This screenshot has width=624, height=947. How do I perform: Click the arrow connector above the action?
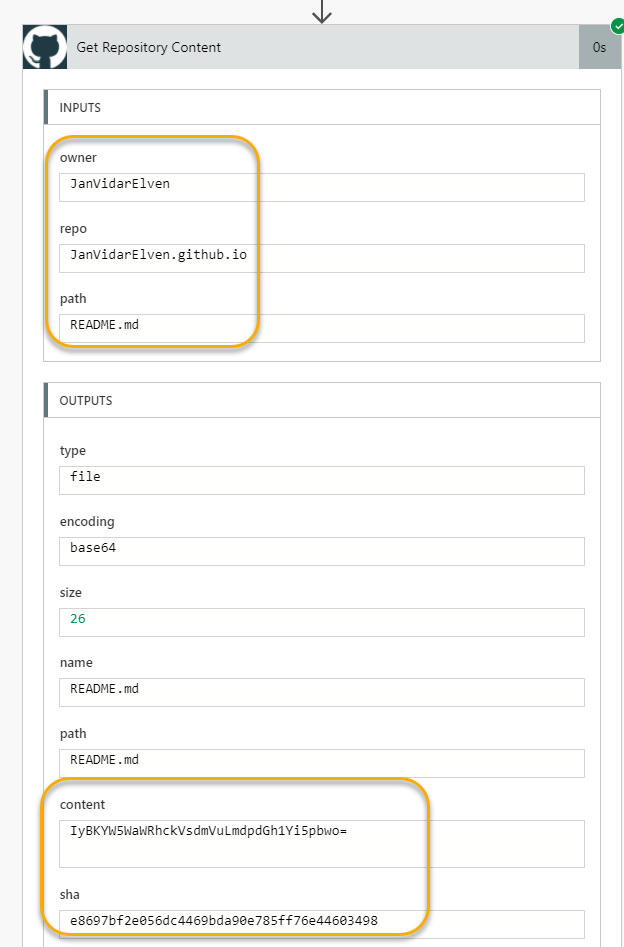pos(322,11)
